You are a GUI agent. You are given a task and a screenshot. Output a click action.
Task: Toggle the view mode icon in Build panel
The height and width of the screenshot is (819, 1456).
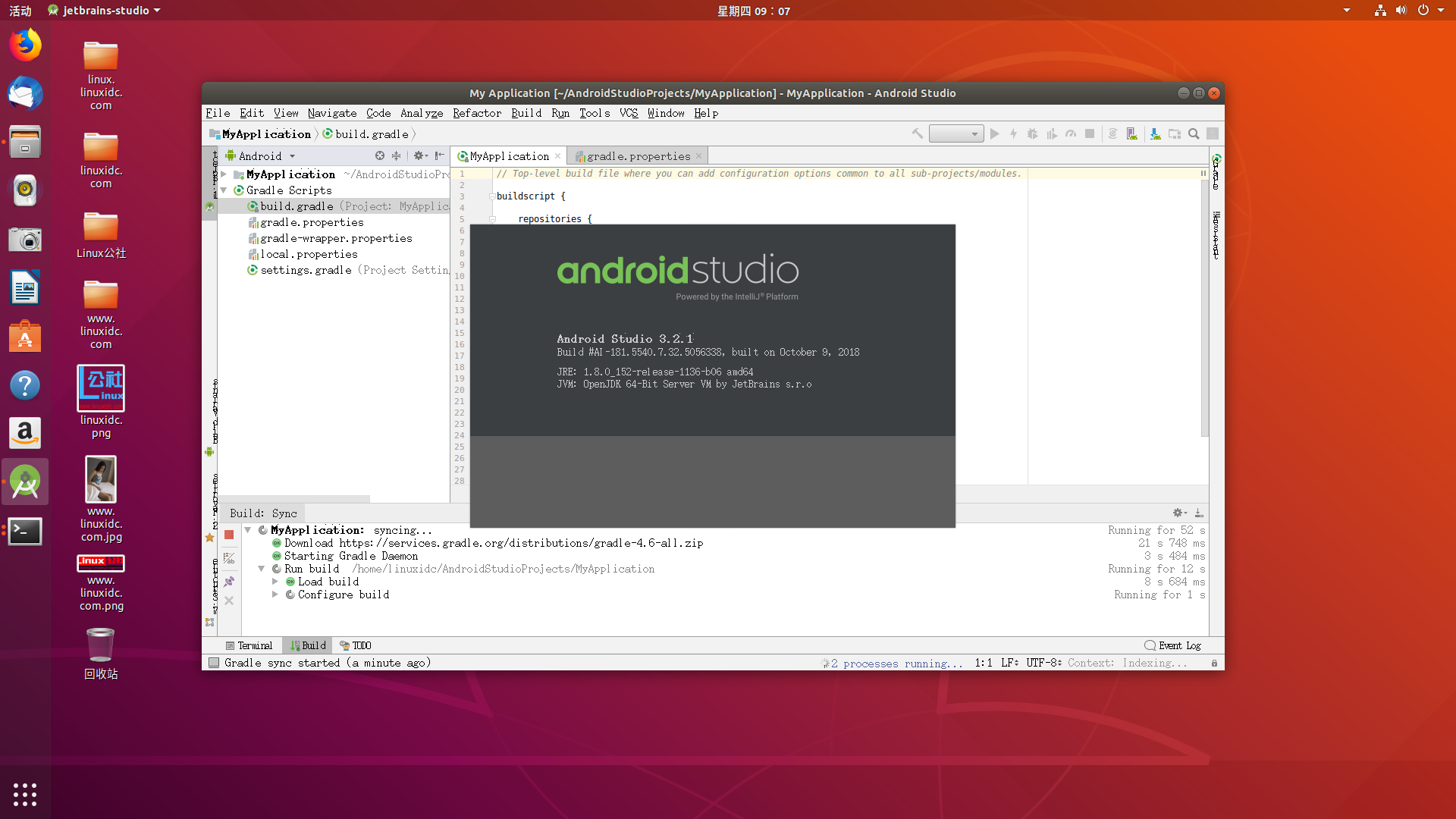(229, 559)
